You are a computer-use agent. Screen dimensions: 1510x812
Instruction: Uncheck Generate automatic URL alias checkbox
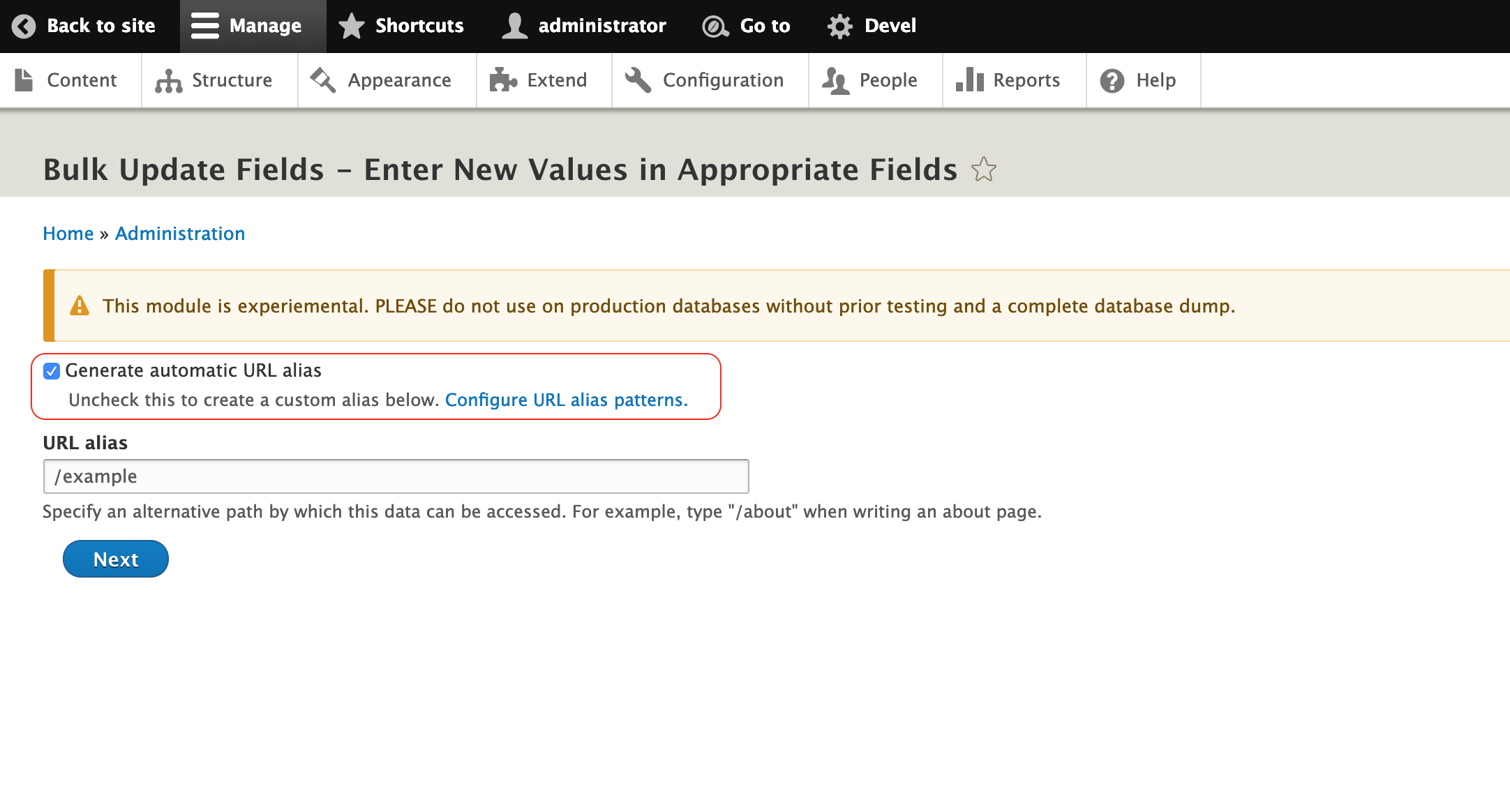[x=52, y=371]
